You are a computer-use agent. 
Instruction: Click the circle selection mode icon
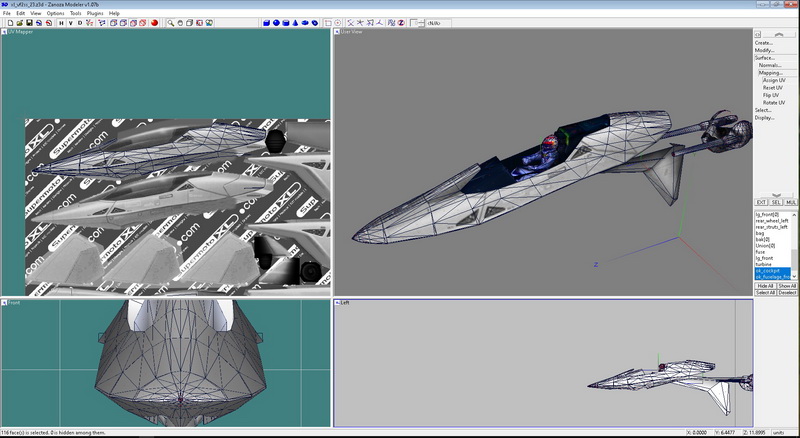click(338, 23)
